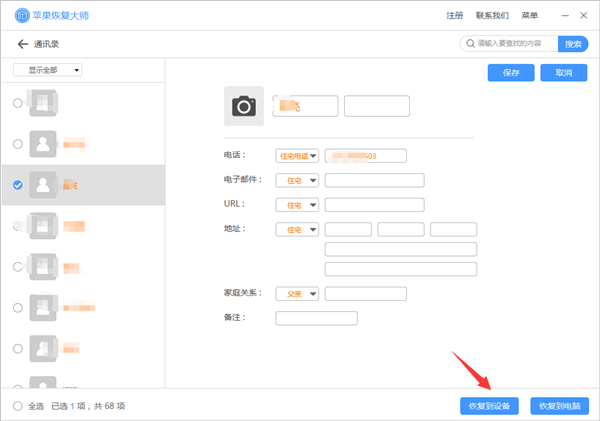
Task: Uncheck the selected contact's checkmark
Action: point(18,185)
